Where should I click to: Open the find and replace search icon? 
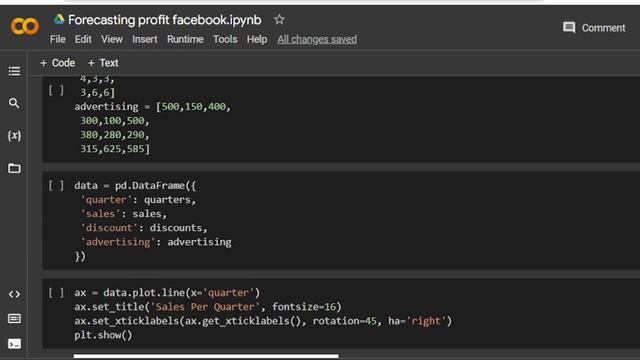point(14,103)
